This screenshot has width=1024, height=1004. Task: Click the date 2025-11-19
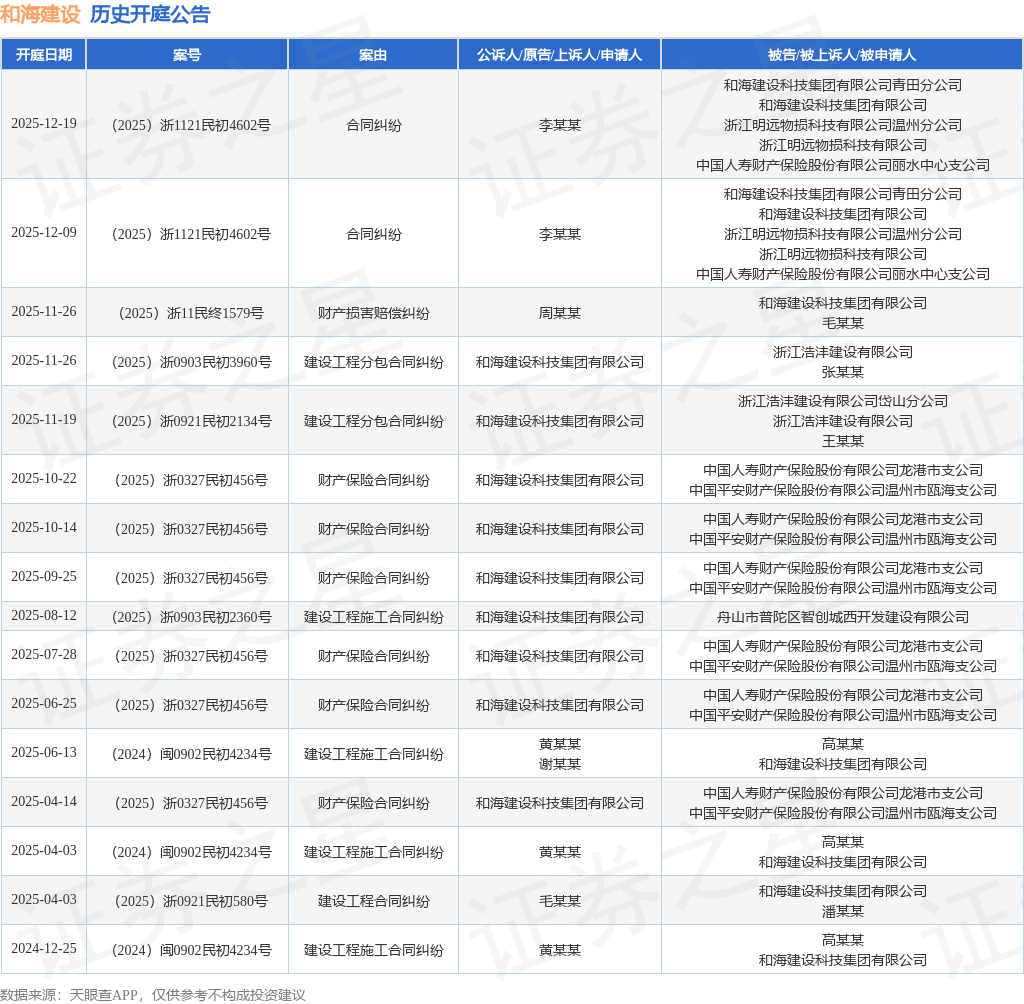[44, 419]
